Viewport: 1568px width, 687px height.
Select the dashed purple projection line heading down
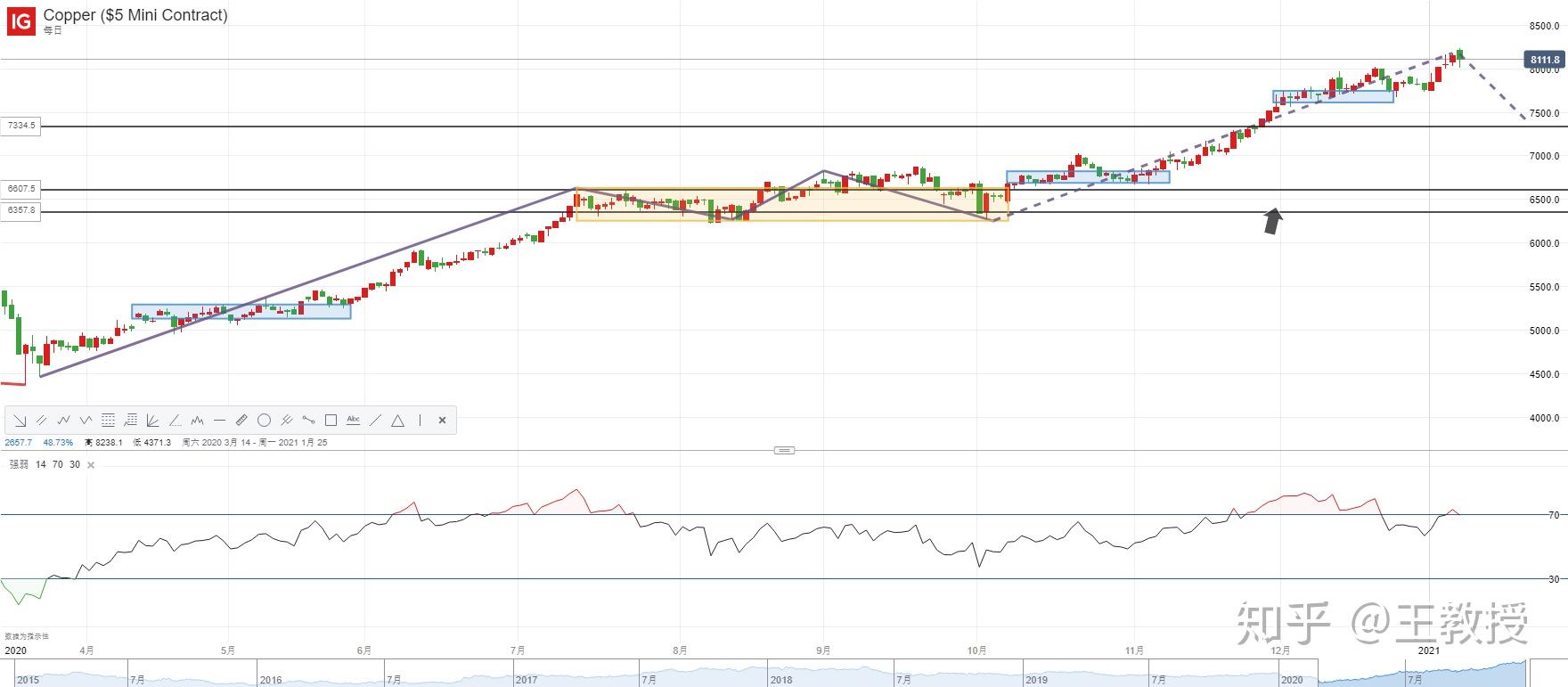(1492, 87)
